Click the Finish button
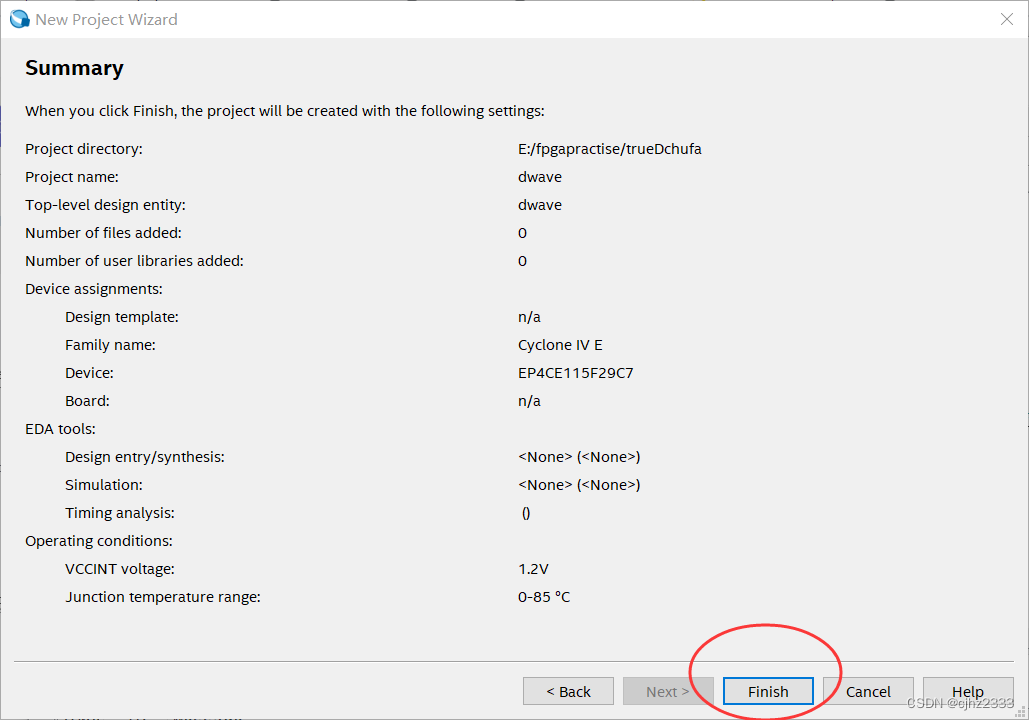1029x720 pixels. click(768, 691)
